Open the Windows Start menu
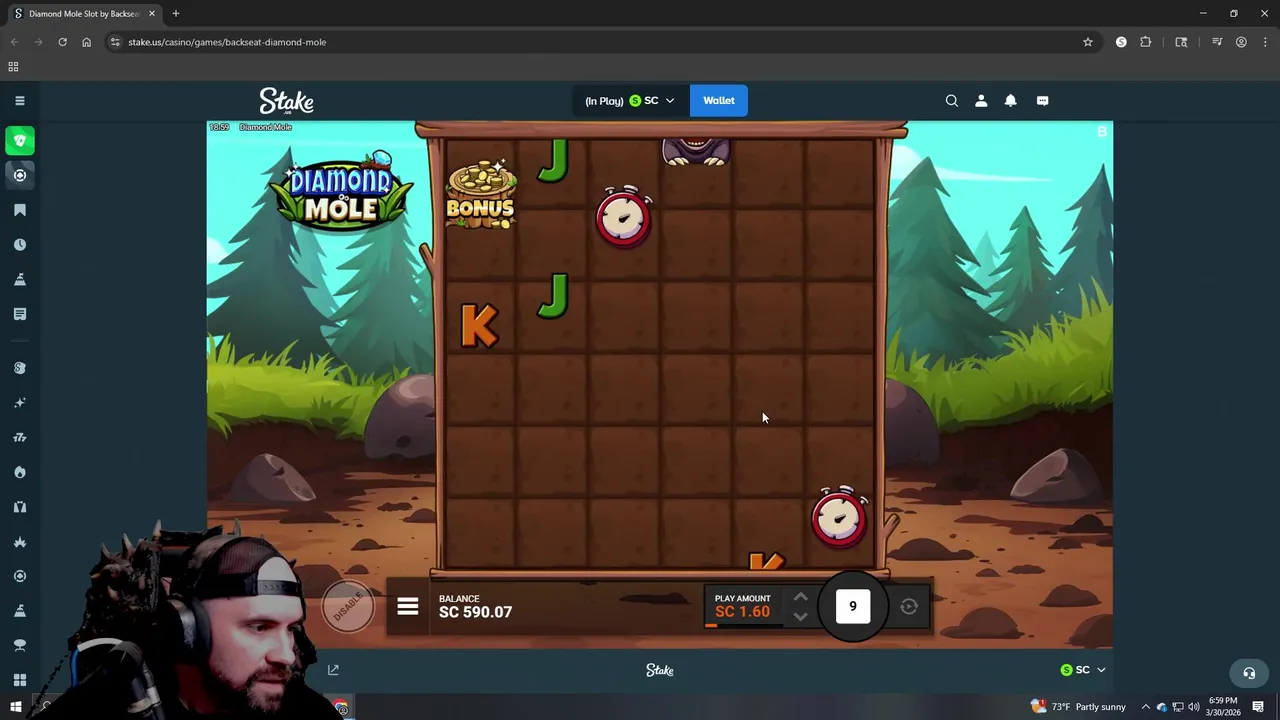 click(15, 707)
